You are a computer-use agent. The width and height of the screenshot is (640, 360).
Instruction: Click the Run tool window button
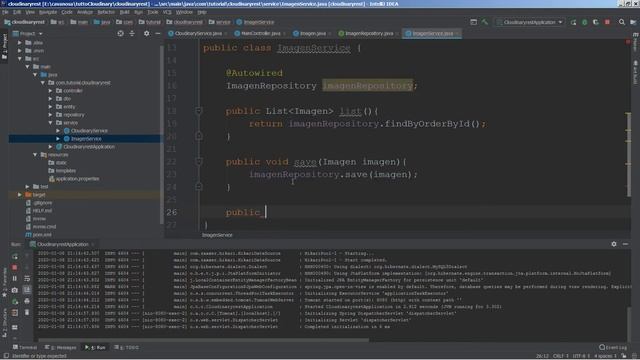96,347
